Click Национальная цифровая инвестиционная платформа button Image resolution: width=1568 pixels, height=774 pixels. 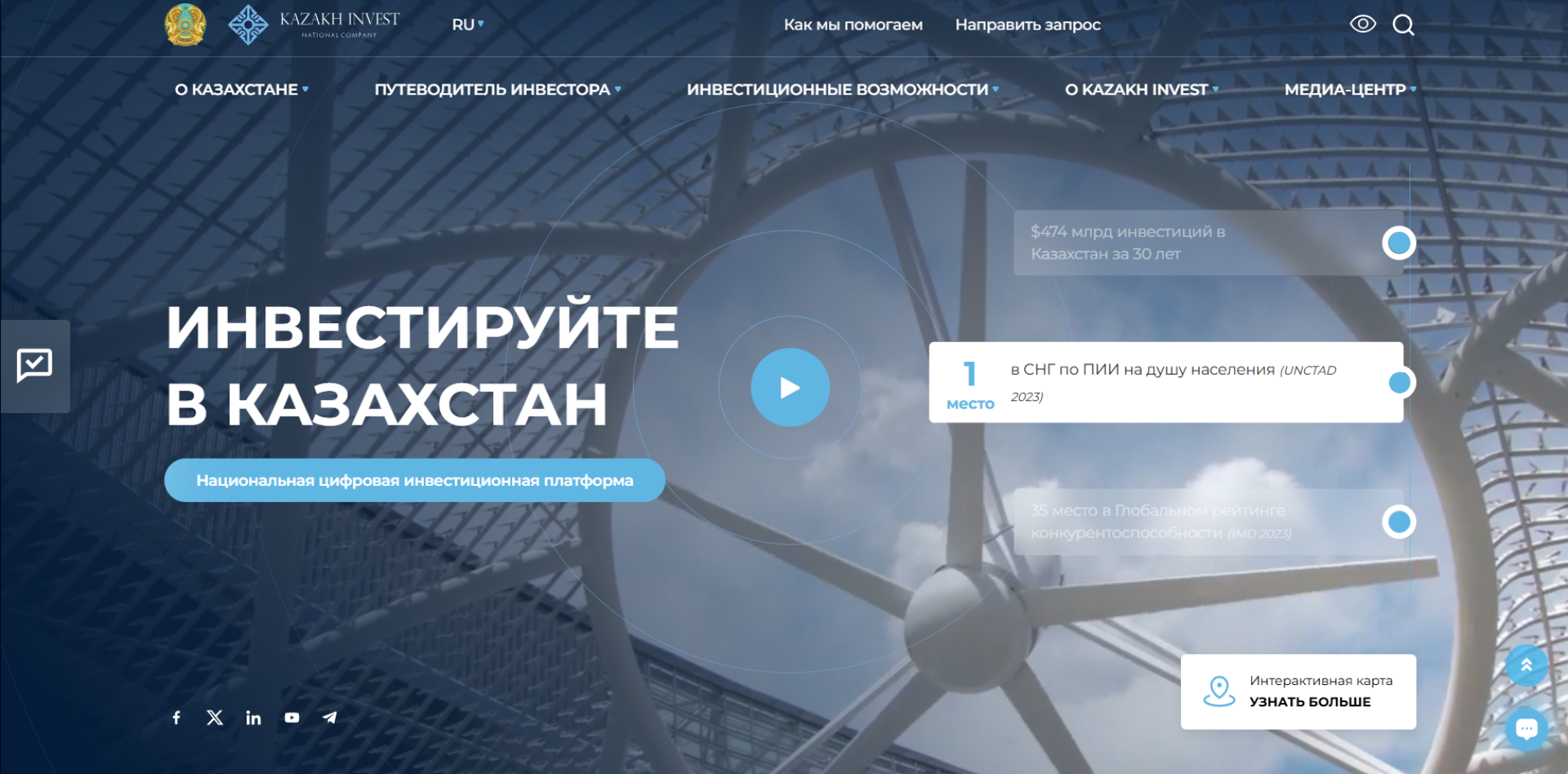(415, 480)
